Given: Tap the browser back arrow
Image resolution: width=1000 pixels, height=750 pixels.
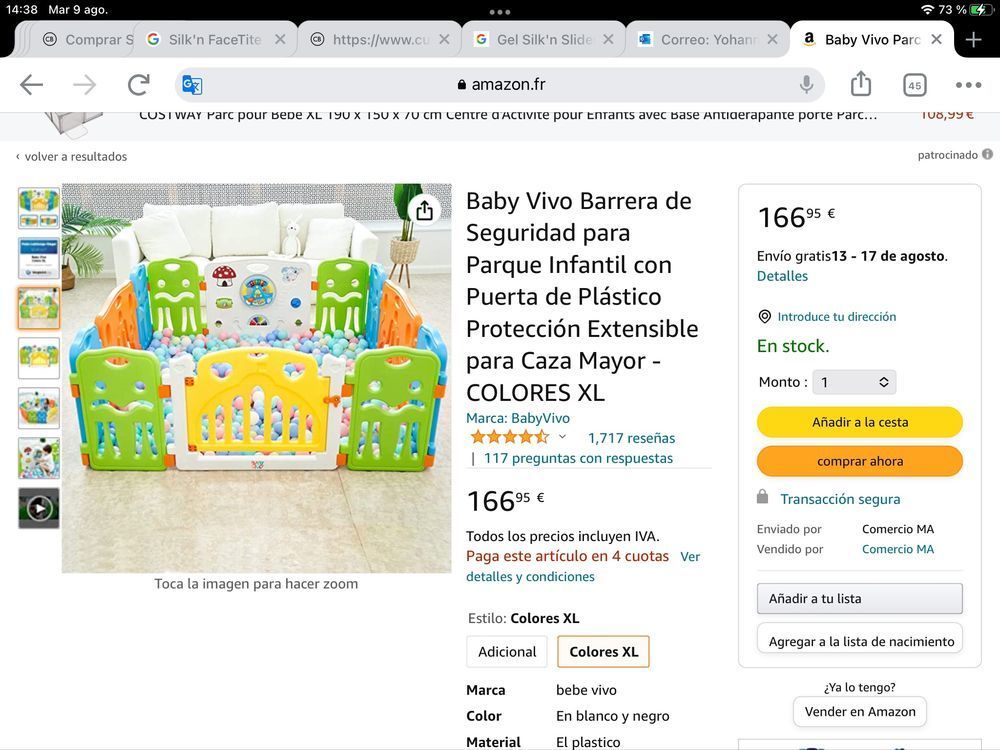Looking at the screenshot, I should pos(31,85).
